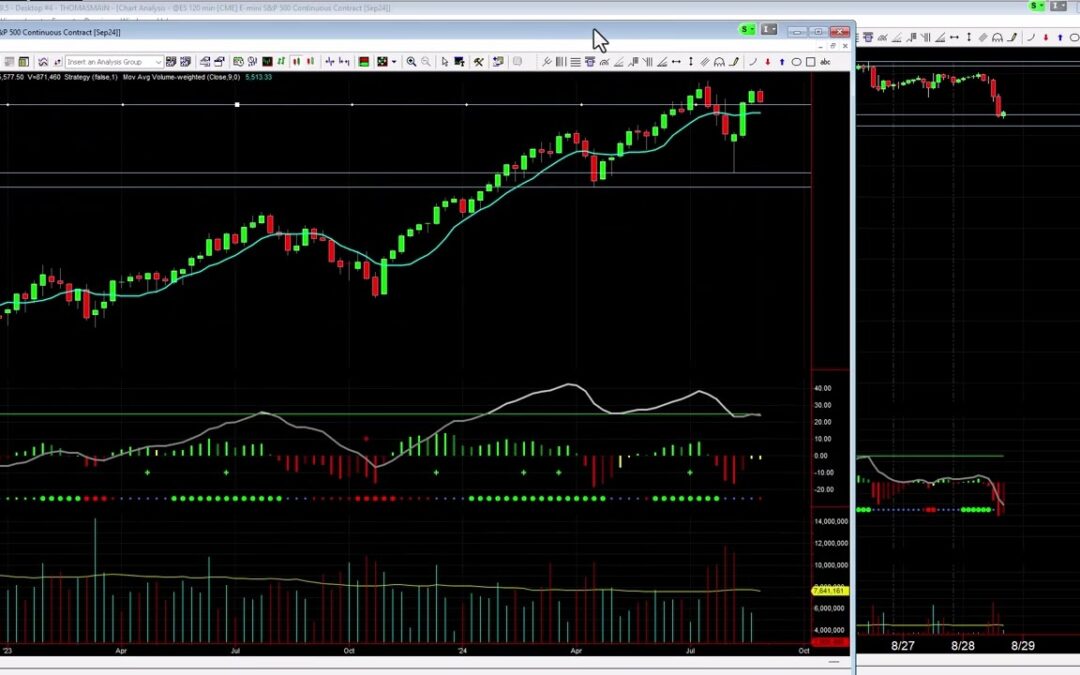Open the chart color scheme dropdown arrow

[394, 62]
